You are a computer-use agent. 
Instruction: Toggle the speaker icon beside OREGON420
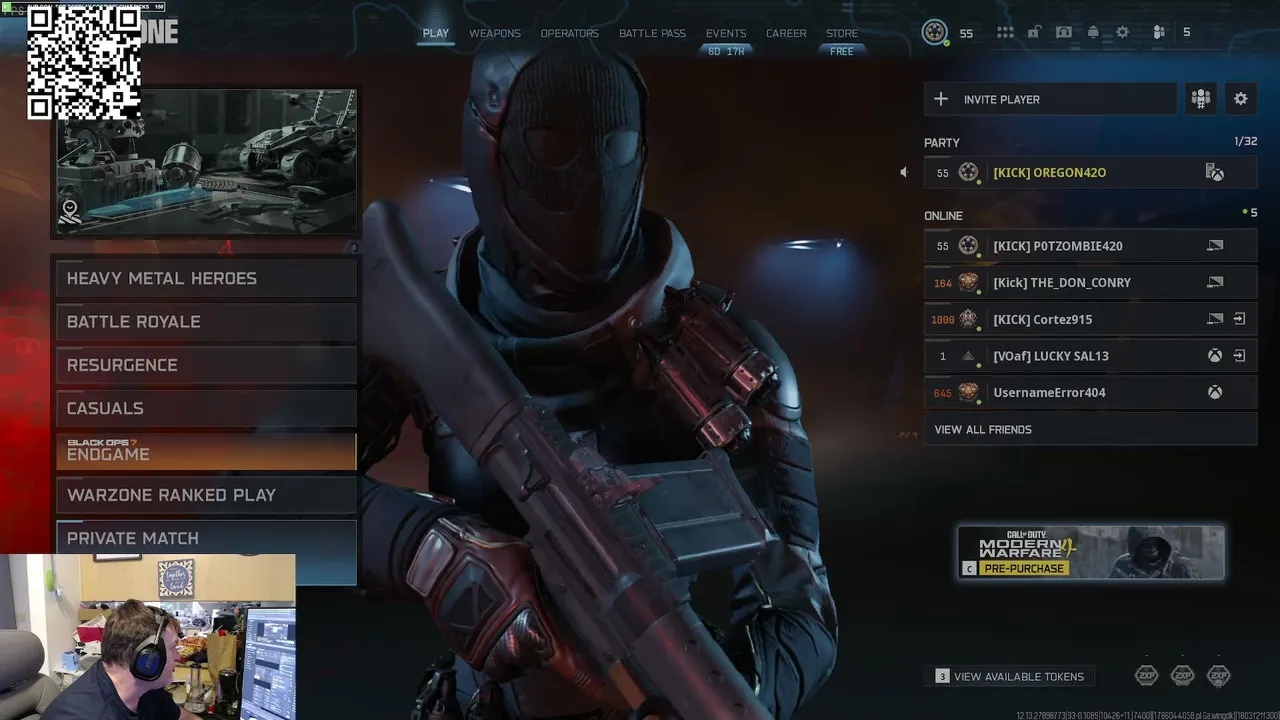903,172
